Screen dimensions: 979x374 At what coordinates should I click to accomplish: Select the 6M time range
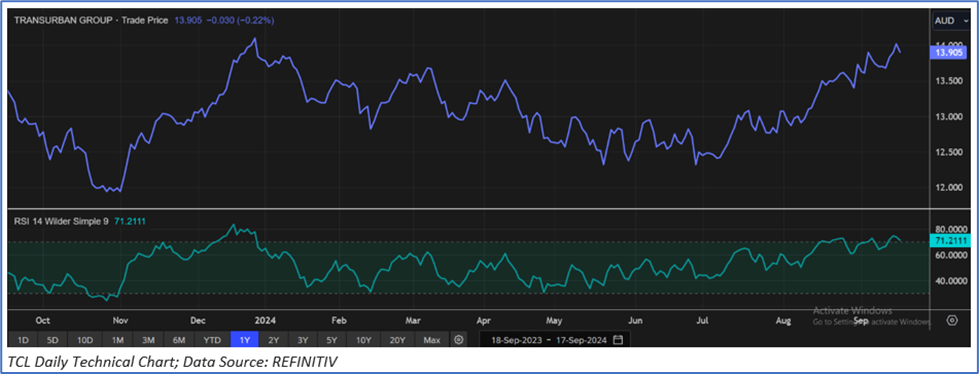[179, 340]
